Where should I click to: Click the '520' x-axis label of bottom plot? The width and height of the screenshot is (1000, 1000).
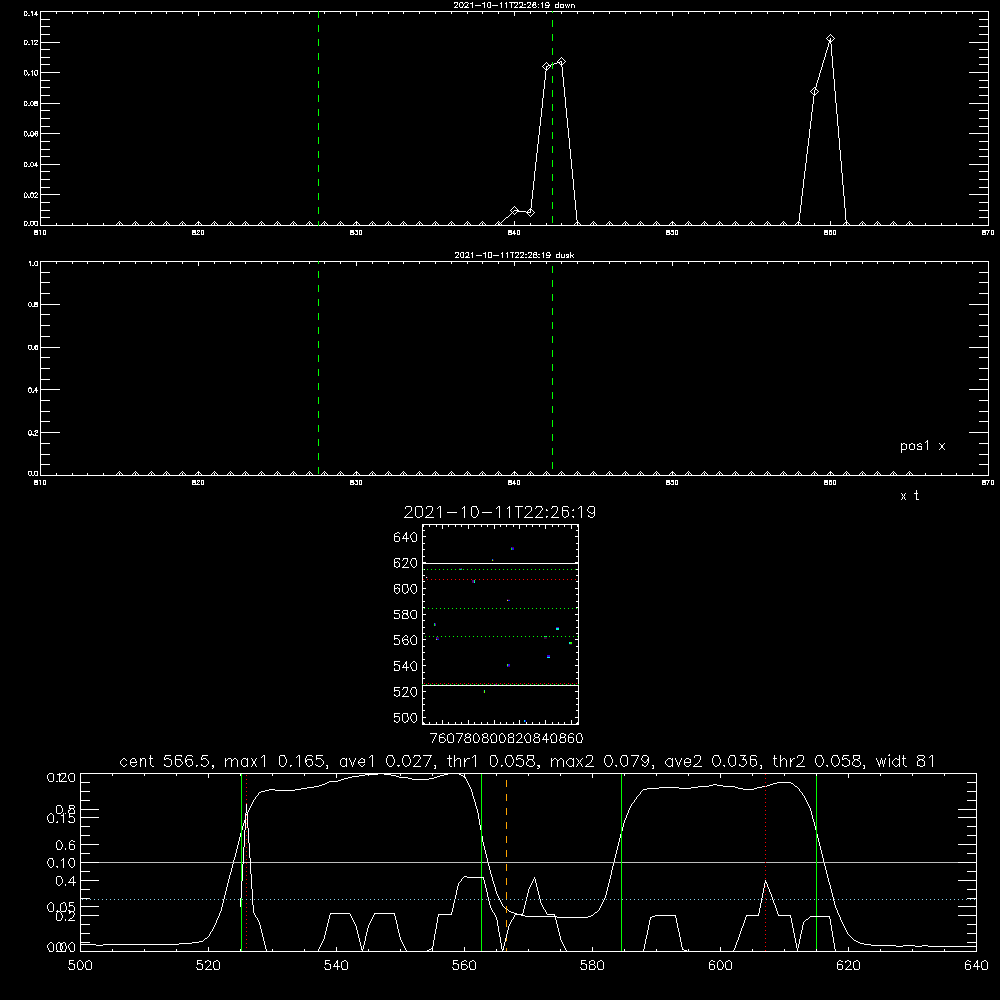(x=208, y=966)
